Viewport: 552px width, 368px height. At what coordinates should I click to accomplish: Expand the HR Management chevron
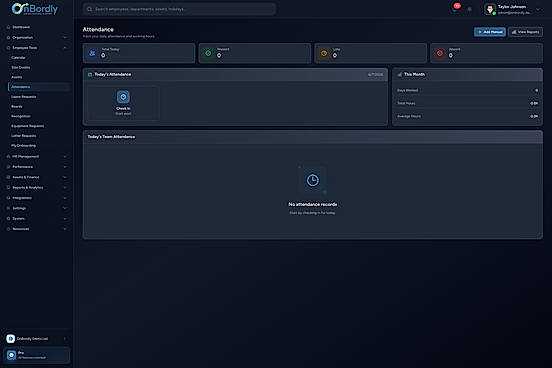click(65, 156)
